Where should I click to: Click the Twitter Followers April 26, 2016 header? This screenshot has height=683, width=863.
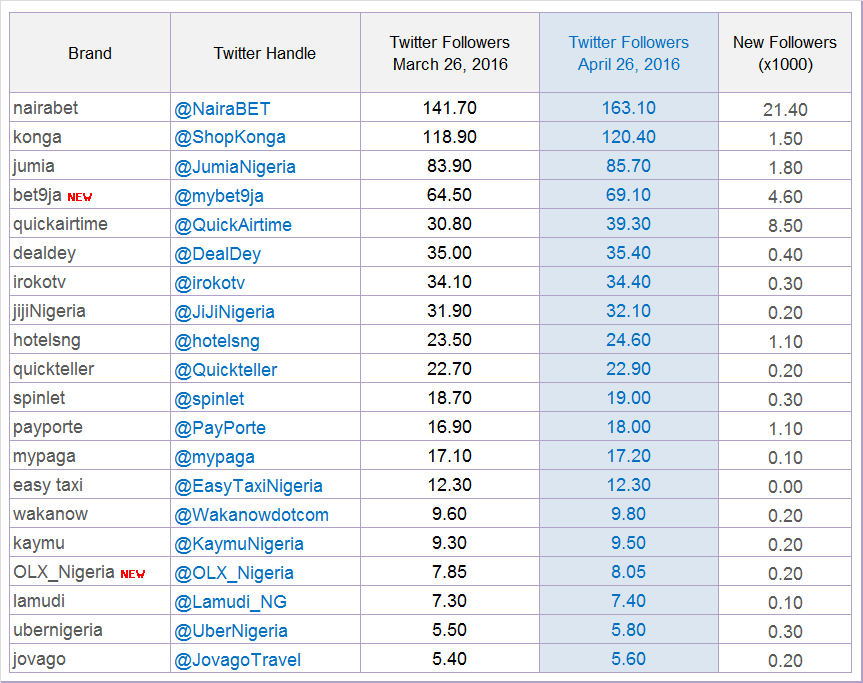629,53
